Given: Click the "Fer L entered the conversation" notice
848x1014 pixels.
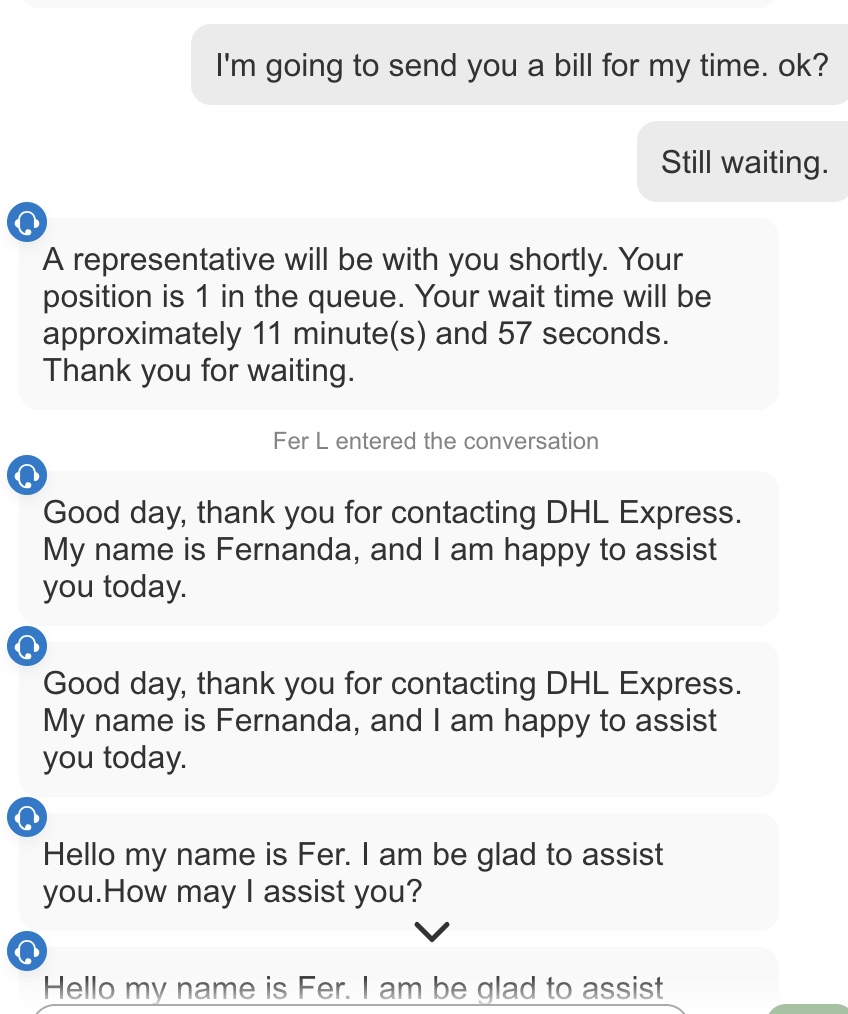Looking at the screenshot, I should 435,441.
